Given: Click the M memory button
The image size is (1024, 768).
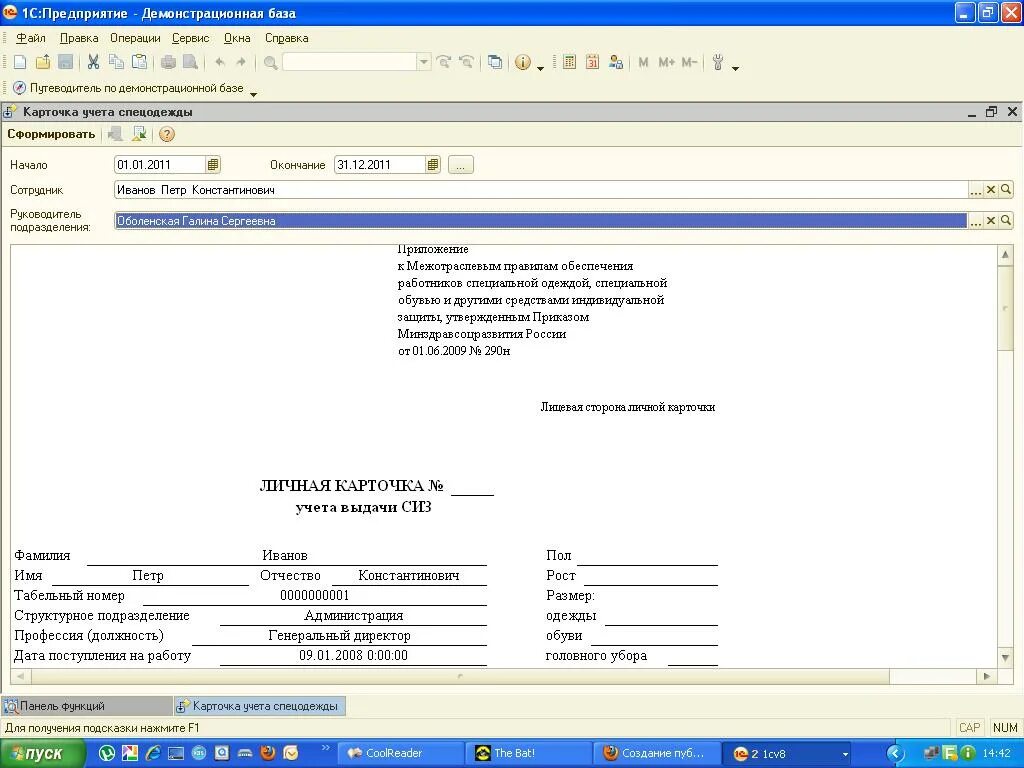Looking at the screenshot, I should [x=644, y=62].
